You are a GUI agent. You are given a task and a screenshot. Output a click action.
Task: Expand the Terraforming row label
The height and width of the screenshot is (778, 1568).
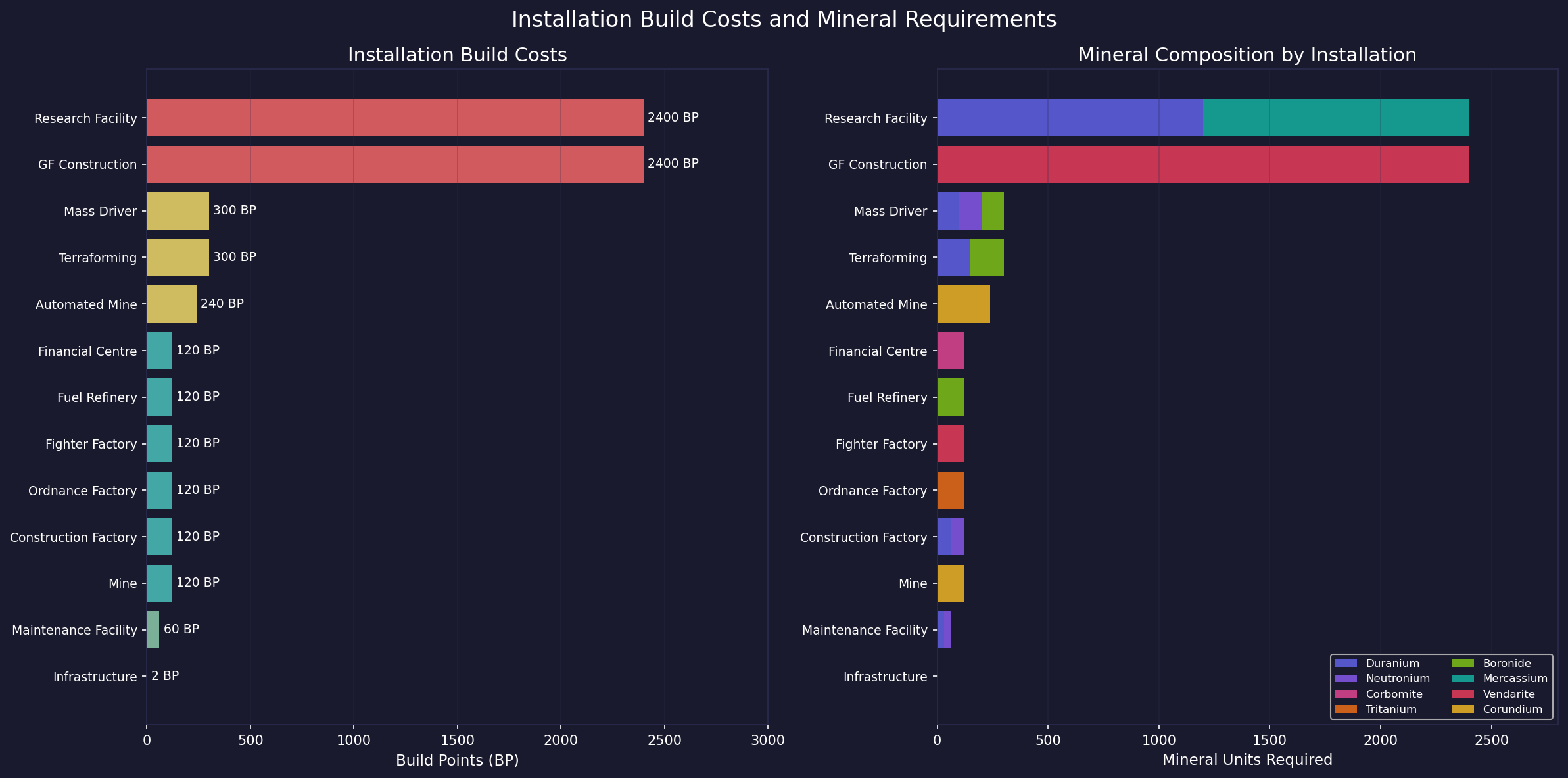click(x=98, y=258)
